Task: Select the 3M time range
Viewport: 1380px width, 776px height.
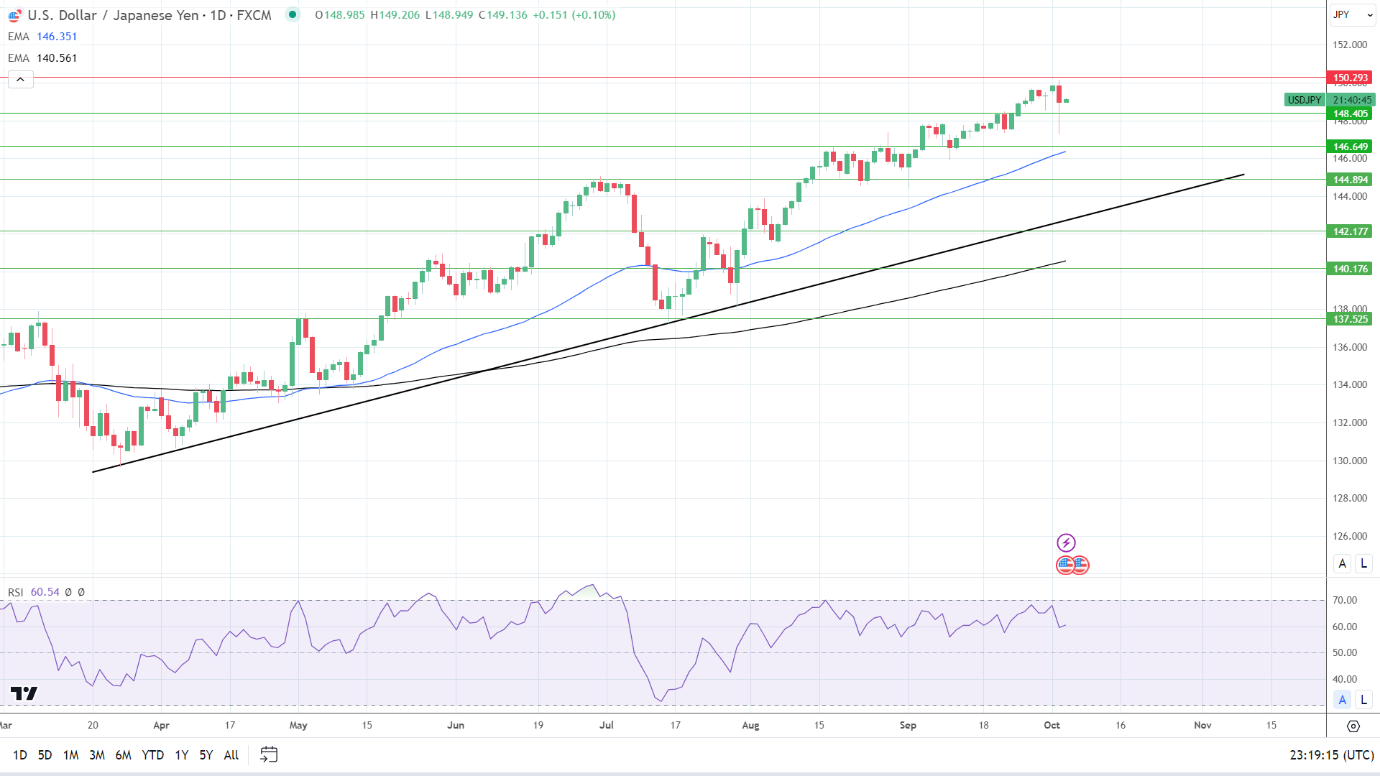Action: point(97,755)
